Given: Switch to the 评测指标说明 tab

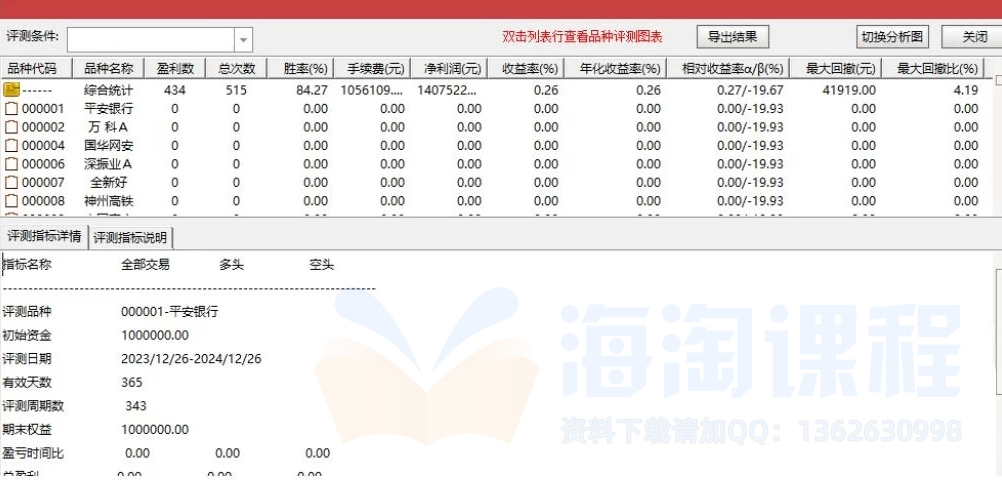Looking at the screenshot, I should (131, 238).
